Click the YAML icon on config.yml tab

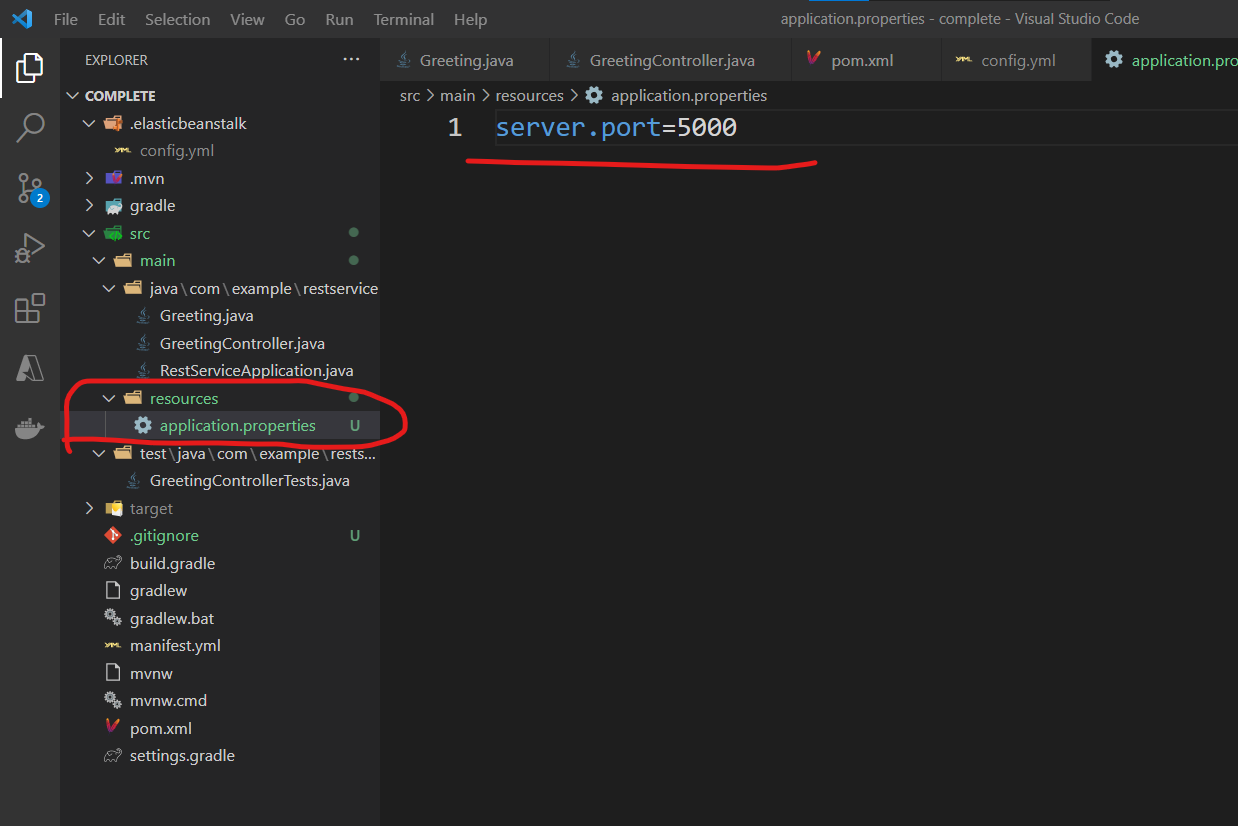964,60
